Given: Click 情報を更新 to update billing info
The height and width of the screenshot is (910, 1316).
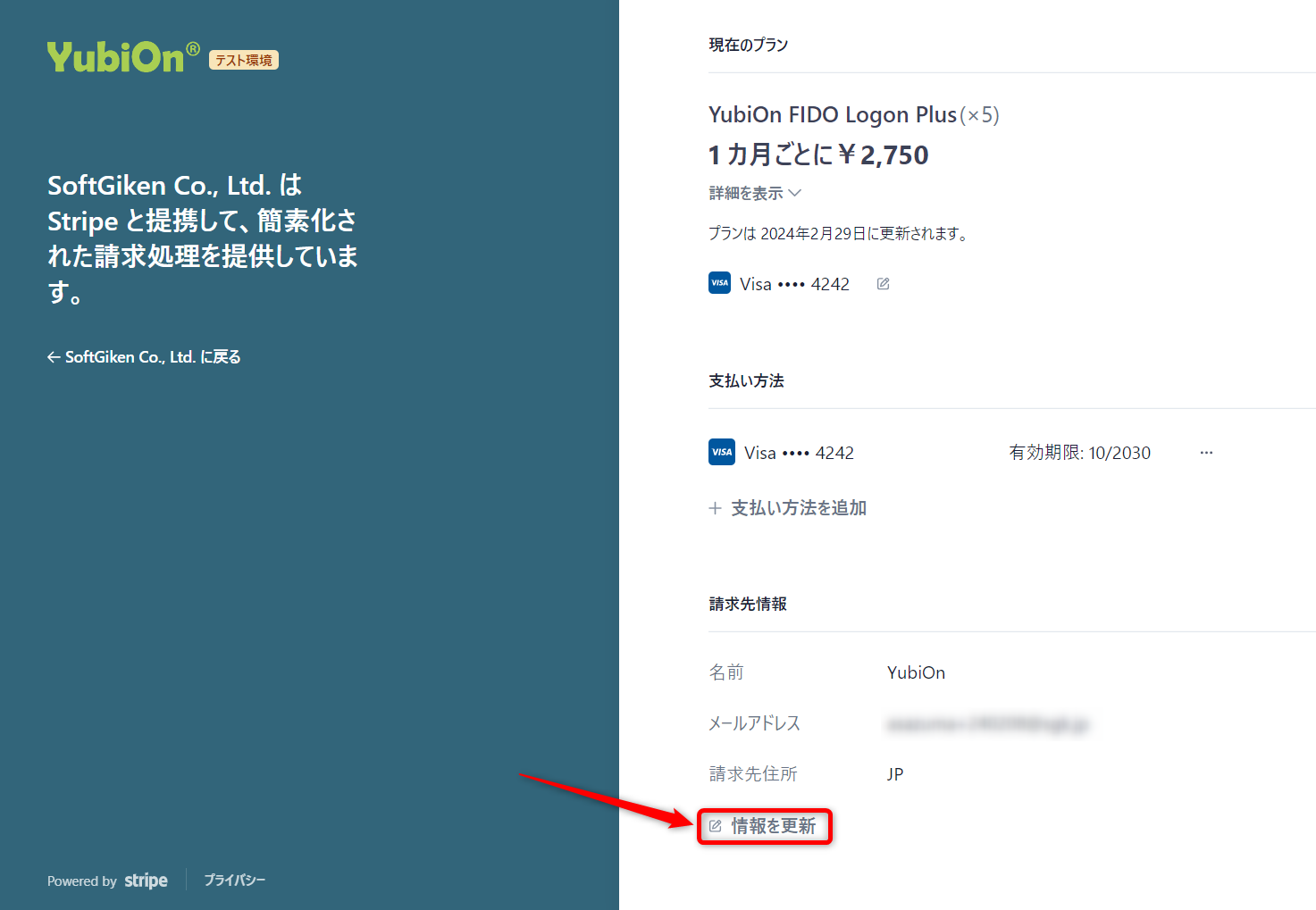Looking at the screenshot, I should (763, 826).
